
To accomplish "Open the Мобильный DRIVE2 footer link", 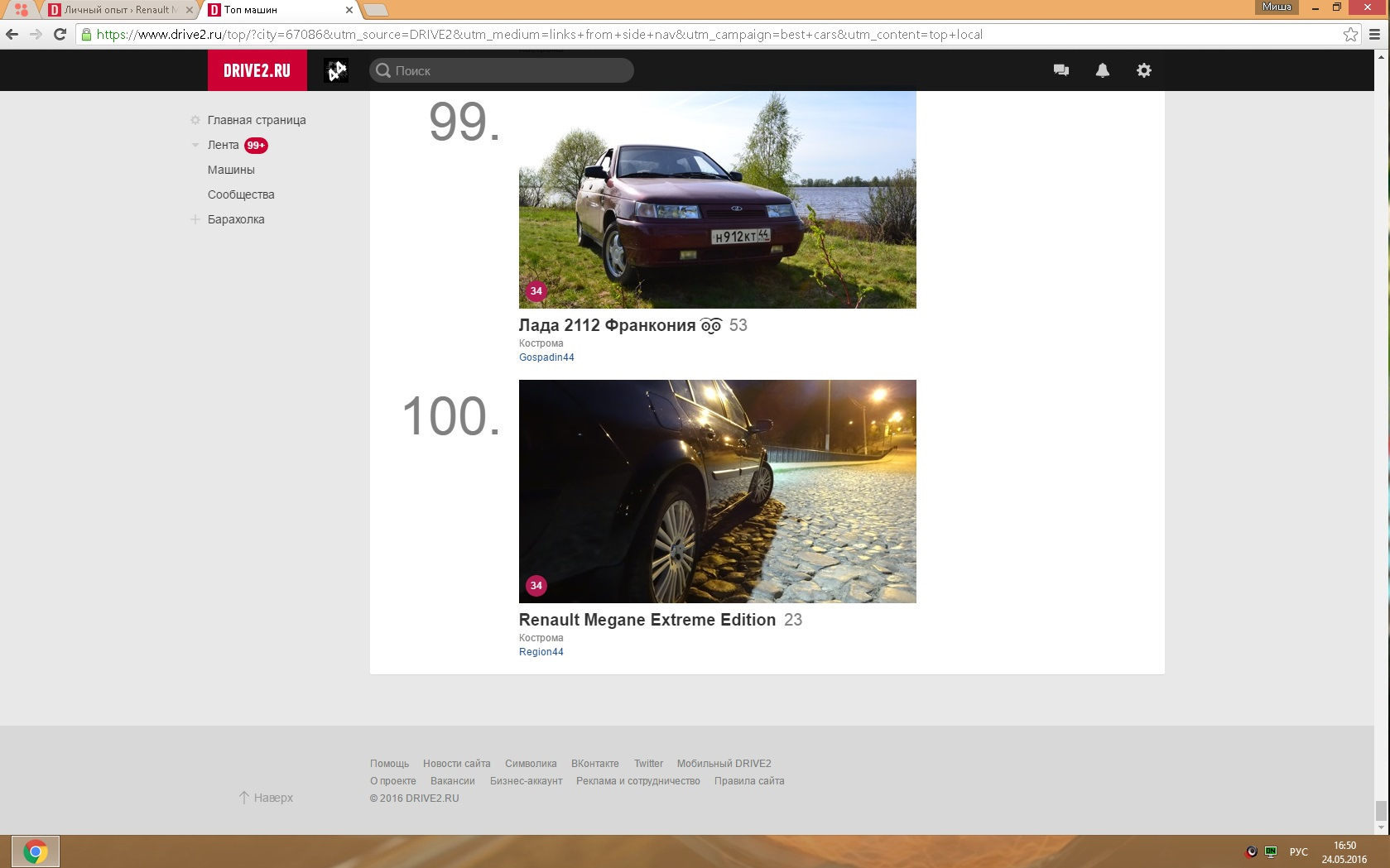I will [724, 764].
